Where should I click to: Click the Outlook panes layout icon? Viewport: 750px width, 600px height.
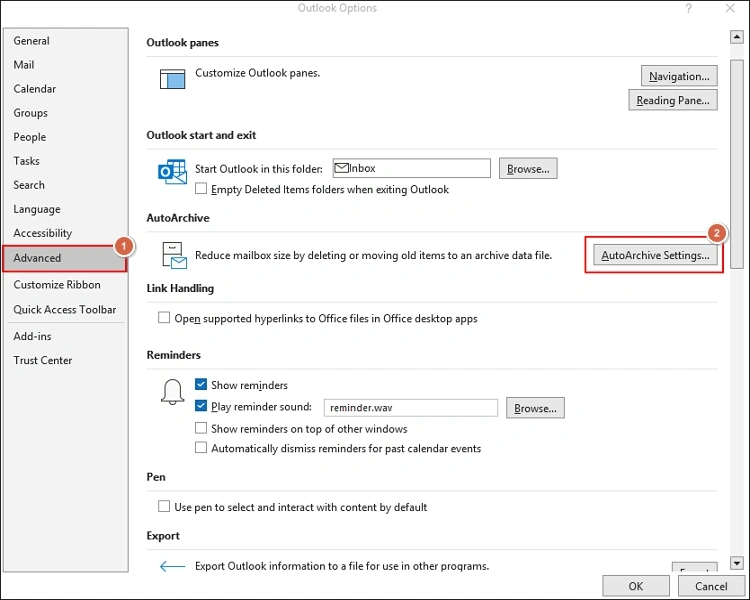tap(172, 79)
